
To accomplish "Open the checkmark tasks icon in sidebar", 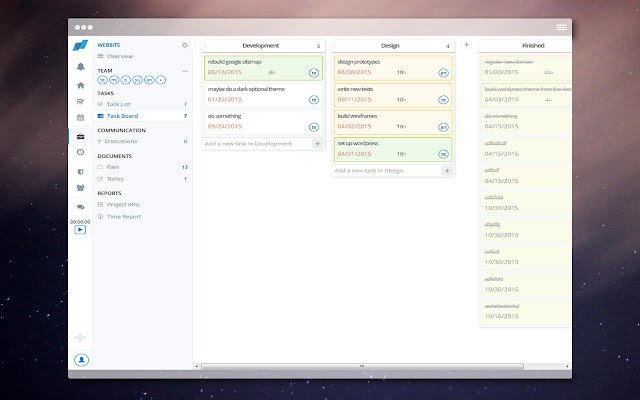I will [80, 102].
